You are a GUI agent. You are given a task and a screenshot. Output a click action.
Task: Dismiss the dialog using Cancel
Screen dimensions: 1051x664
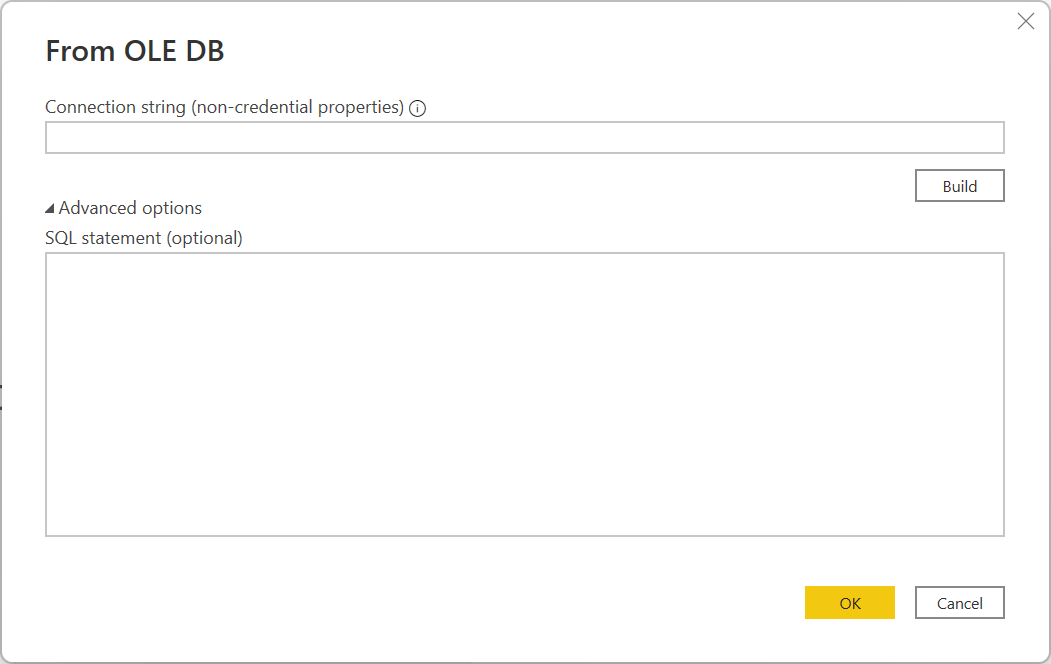coord(959,602)
